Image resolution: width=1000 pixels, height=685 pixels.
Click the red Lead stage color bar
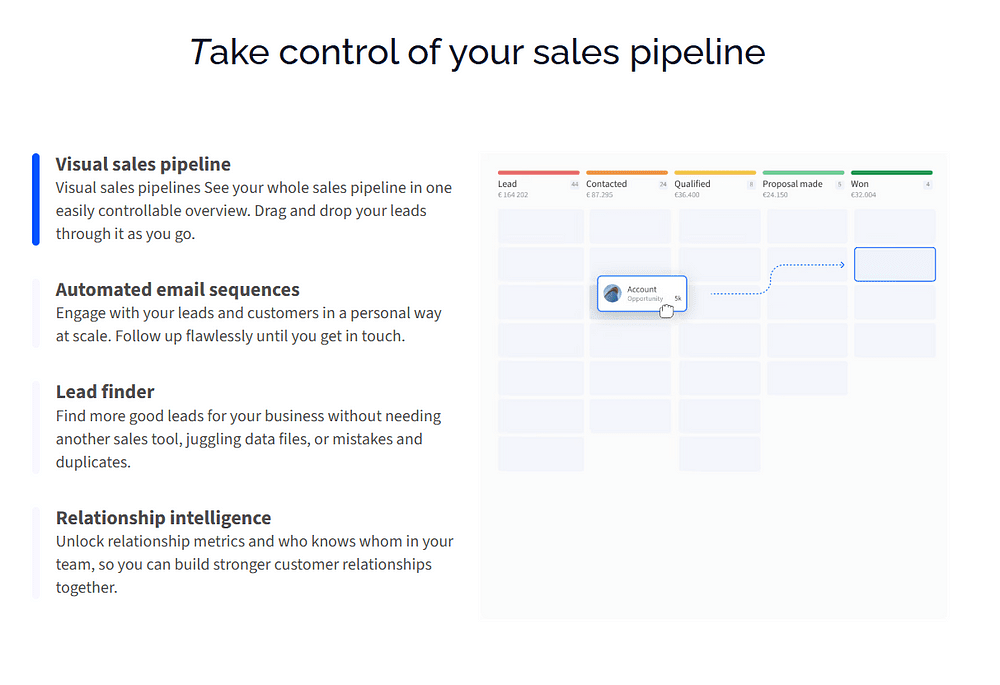pos(538,172)
